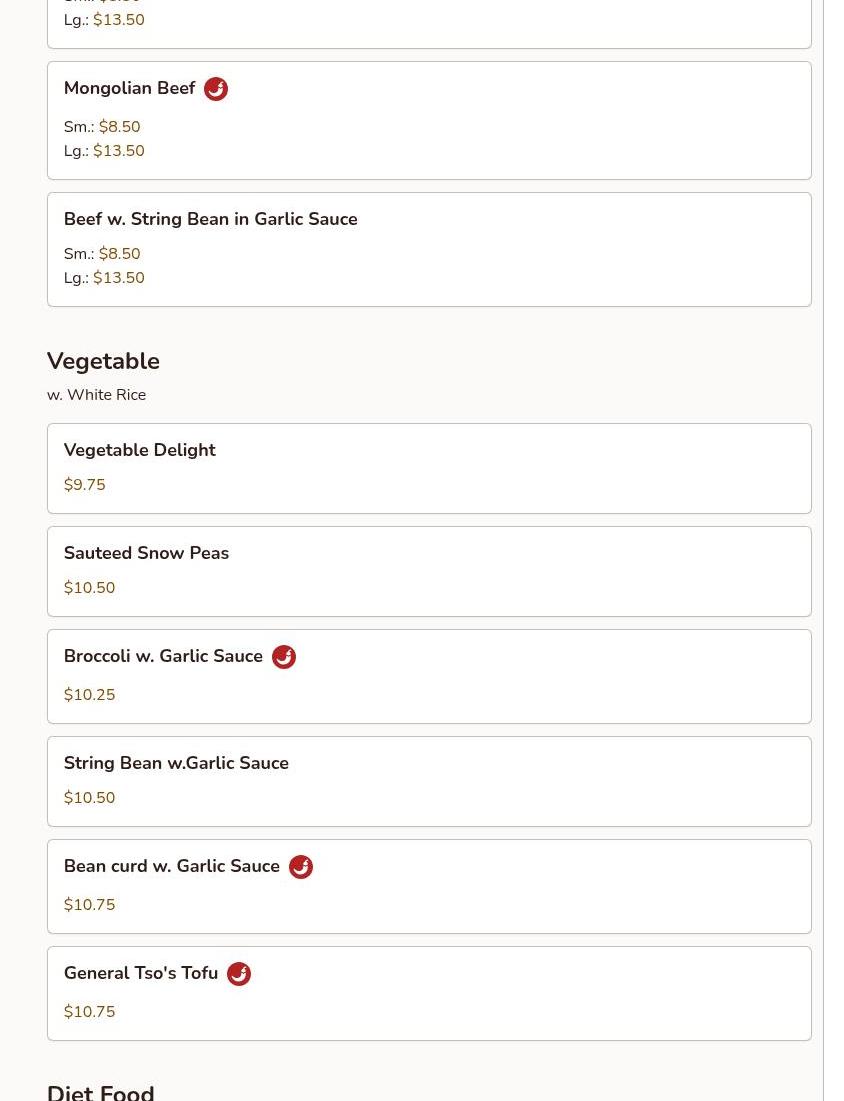Click the $10.25 Broccoli price
Screen dimensions: 844x1101
pyautogui.click(x=89, y=695)
